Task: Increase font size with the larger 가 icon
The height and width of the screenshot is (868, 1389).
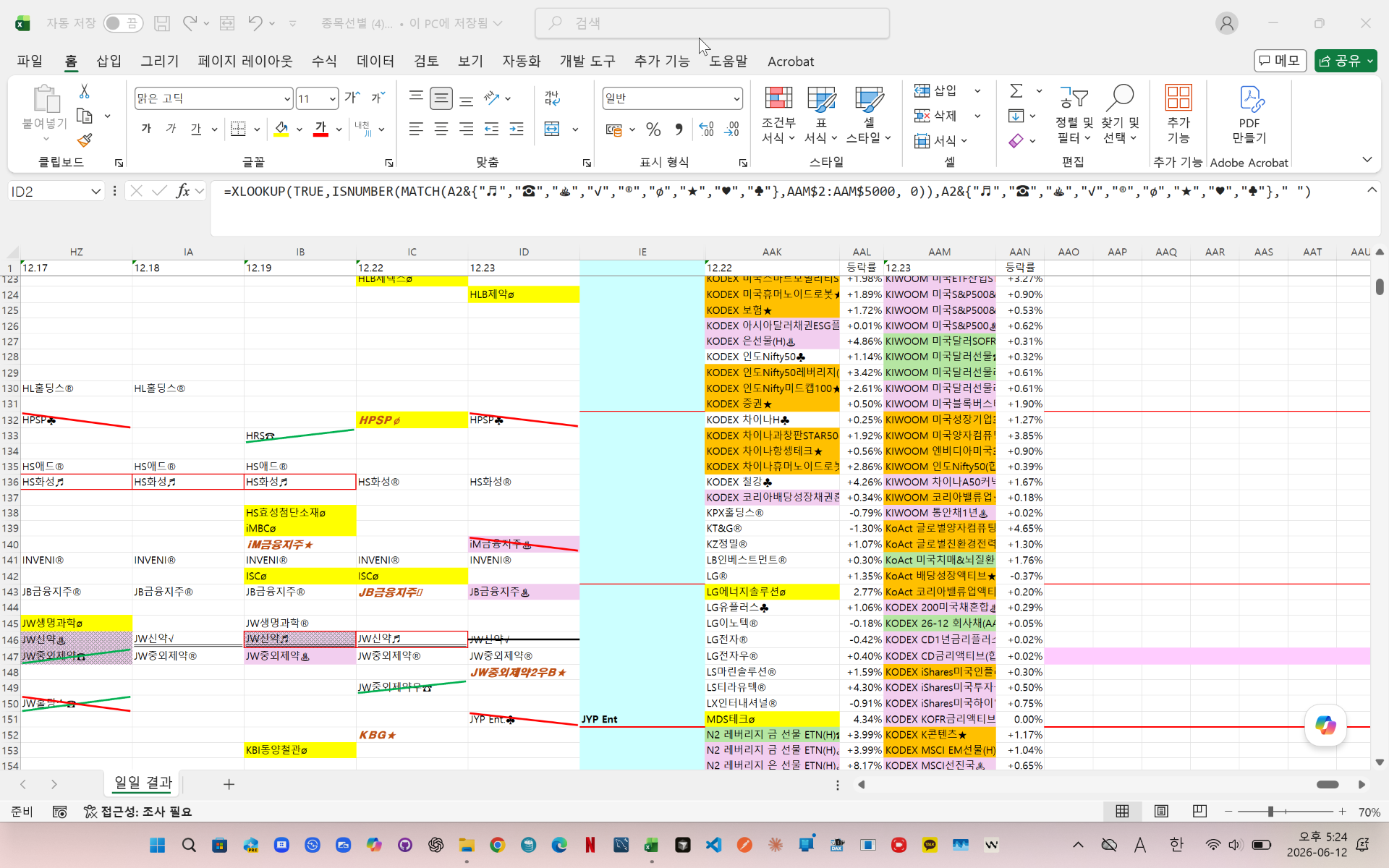Action: click(352, 98)
